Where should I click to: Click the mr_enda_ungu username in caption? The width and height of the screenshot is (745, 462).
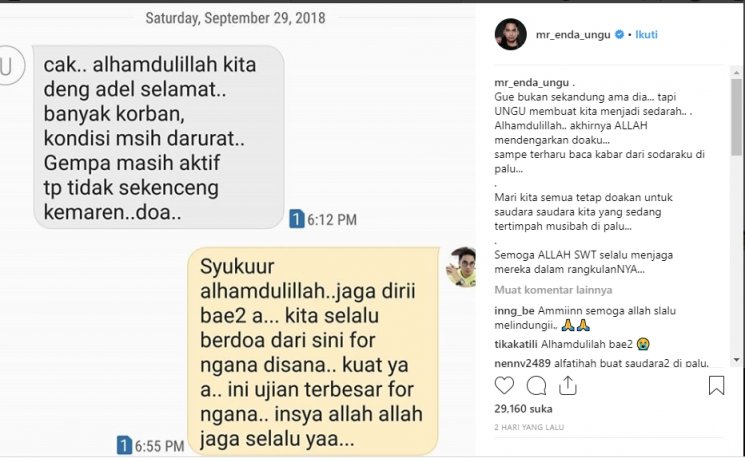point(531,83)
